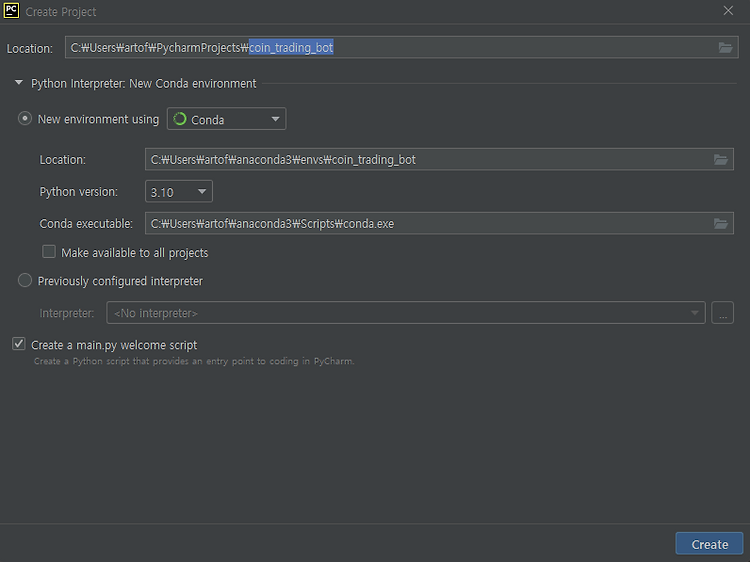Screen dimensions: 750x562
Task: Click the 'Python version:' label
Action: (78, 192)
